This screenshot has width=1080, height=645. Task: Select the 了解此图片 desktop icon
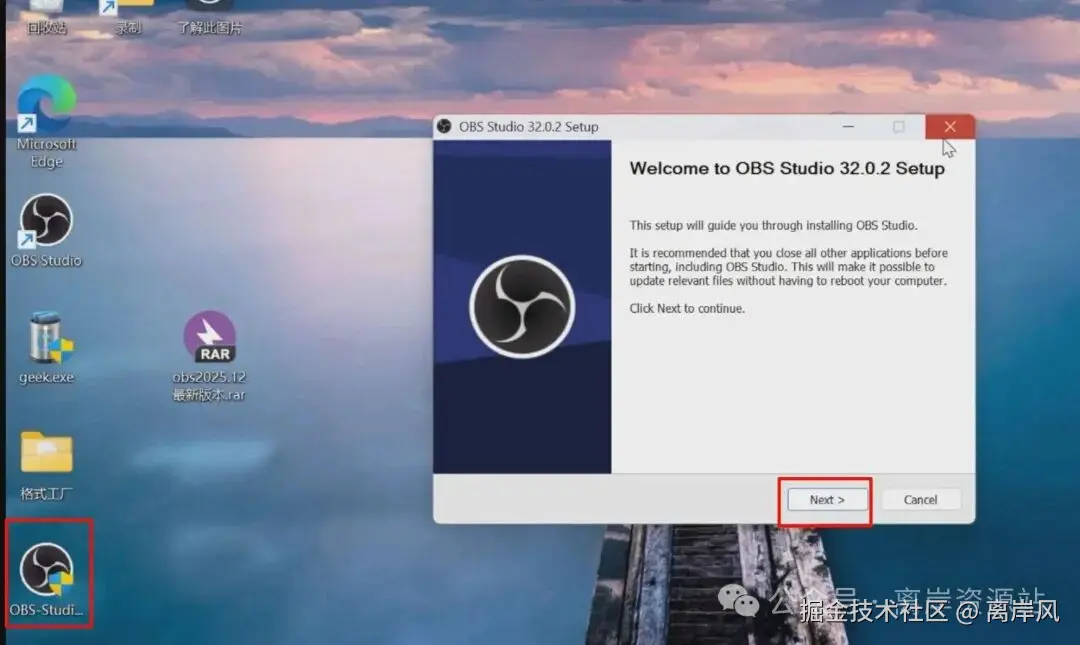click(x=209, y=17)
